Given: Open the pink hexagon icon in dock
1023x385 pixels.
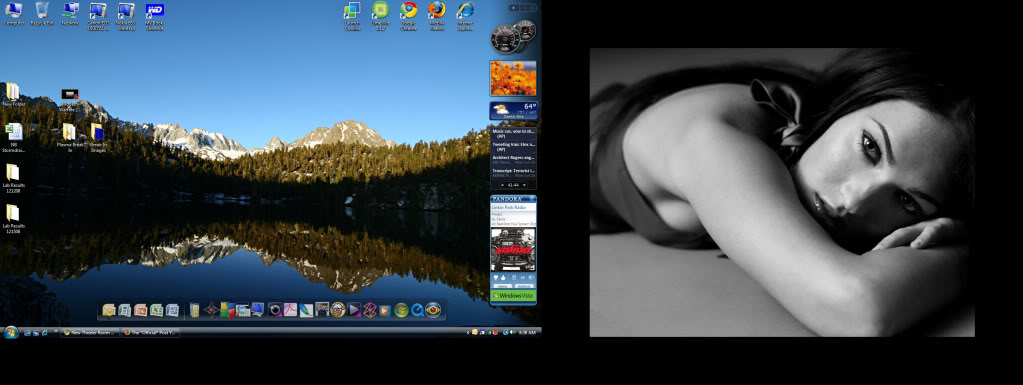Looking at the screenshot, I should 370,310.
